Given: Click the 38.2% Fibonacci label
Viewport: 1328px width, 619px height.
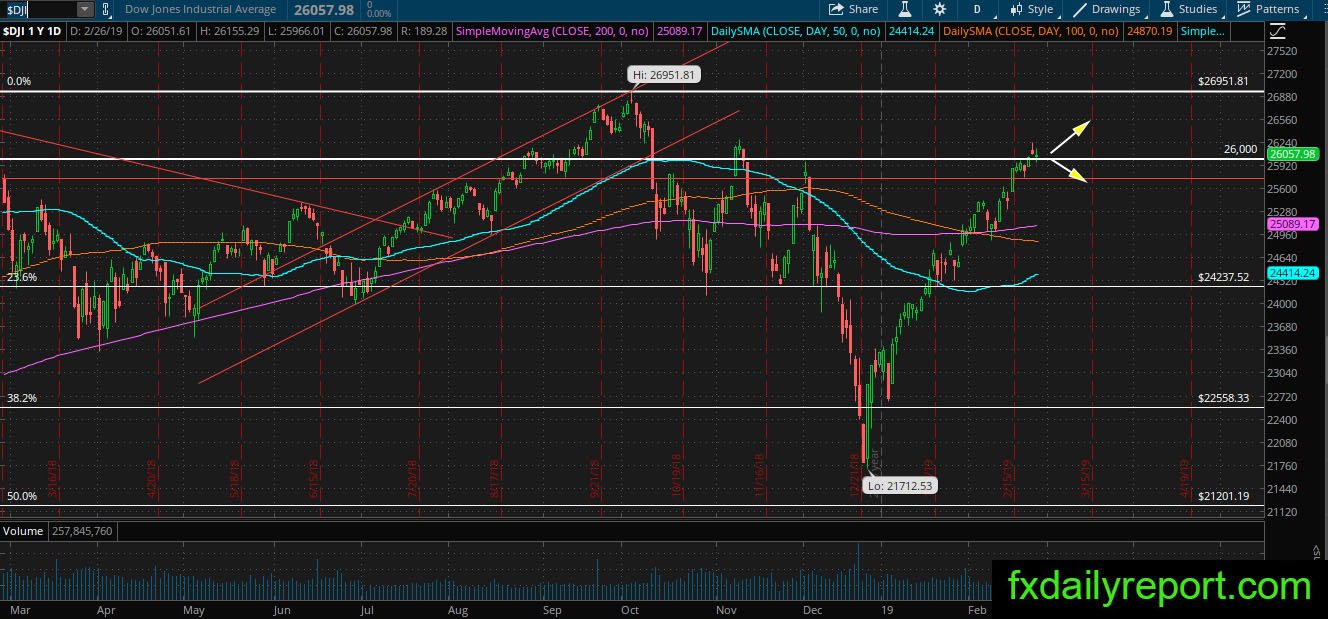Looking at the screenshot, I should (x=22, y=397).
